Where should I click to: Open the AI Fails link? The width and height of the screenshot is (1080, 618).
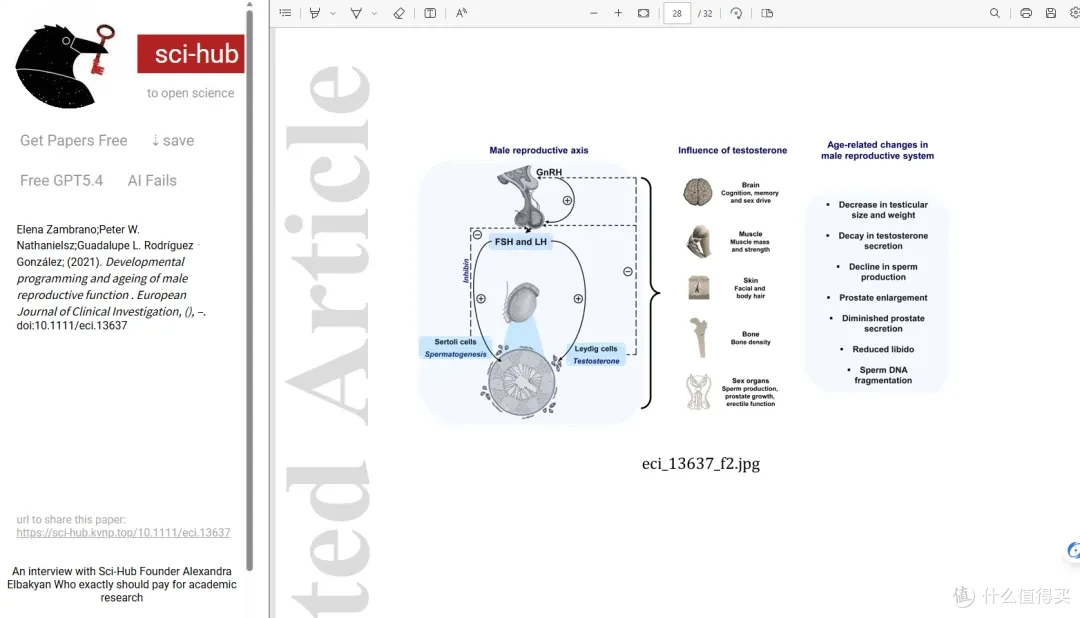click(x=152, y=181)
